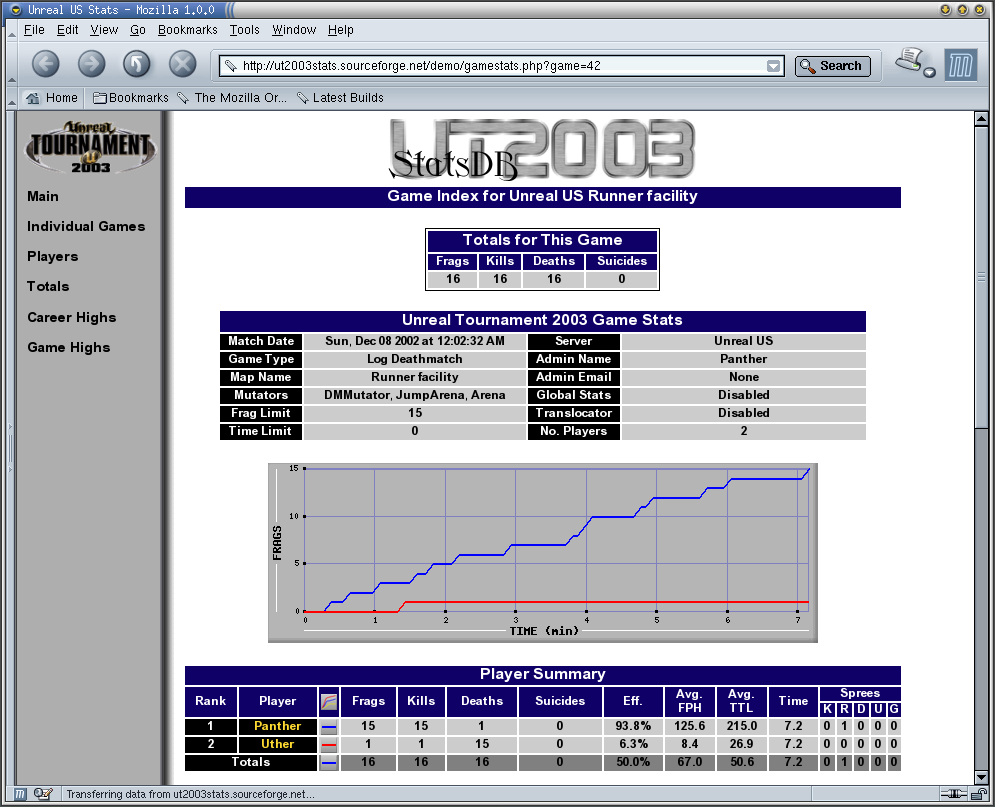Open Career Highs in the sidebar

tap(71, 317)
